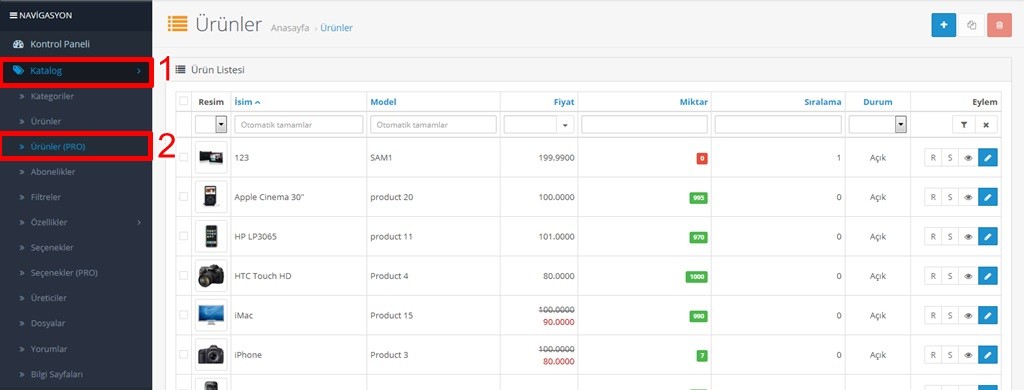This screenshot has height=390, width=1024.
Task: Click the edit pencil for iMac
Action: (x=987, y=316)
